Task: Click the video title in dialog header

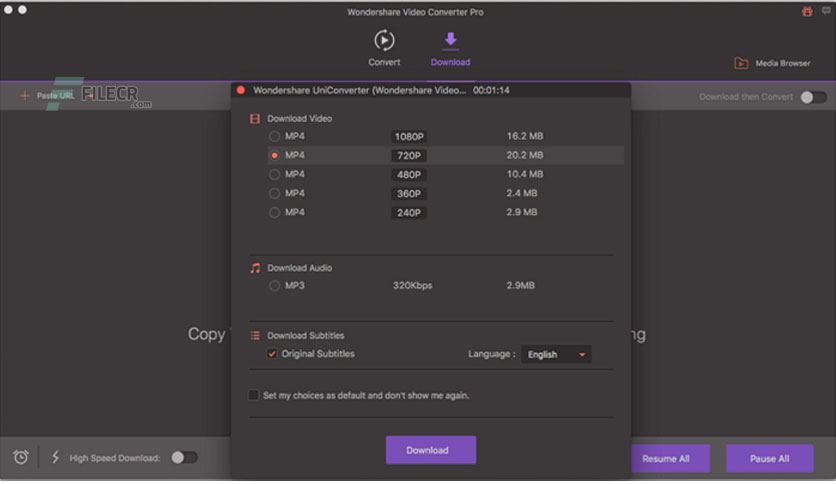Action: (359, 91)
